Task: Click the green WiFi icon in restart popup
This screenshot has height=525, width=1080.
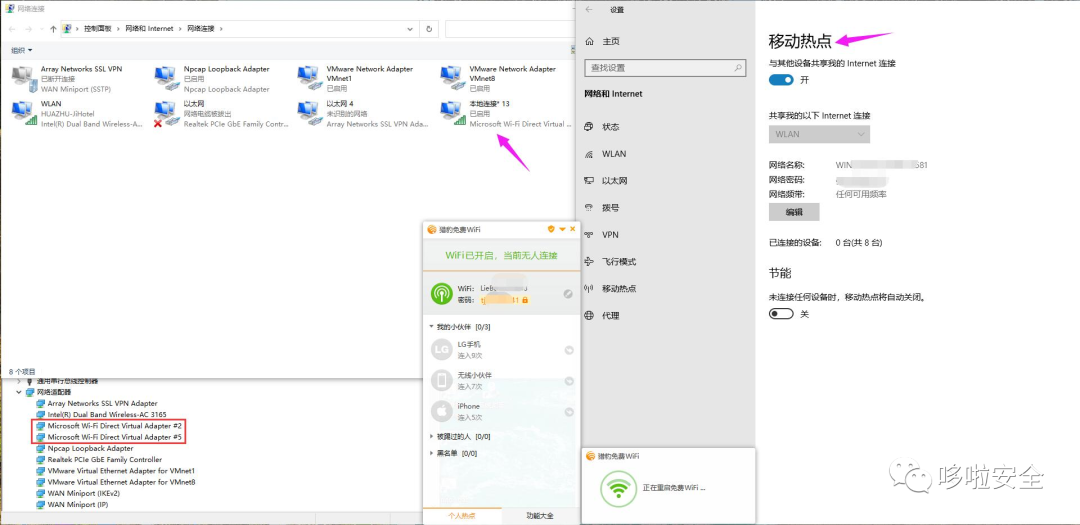Action: 618,488
